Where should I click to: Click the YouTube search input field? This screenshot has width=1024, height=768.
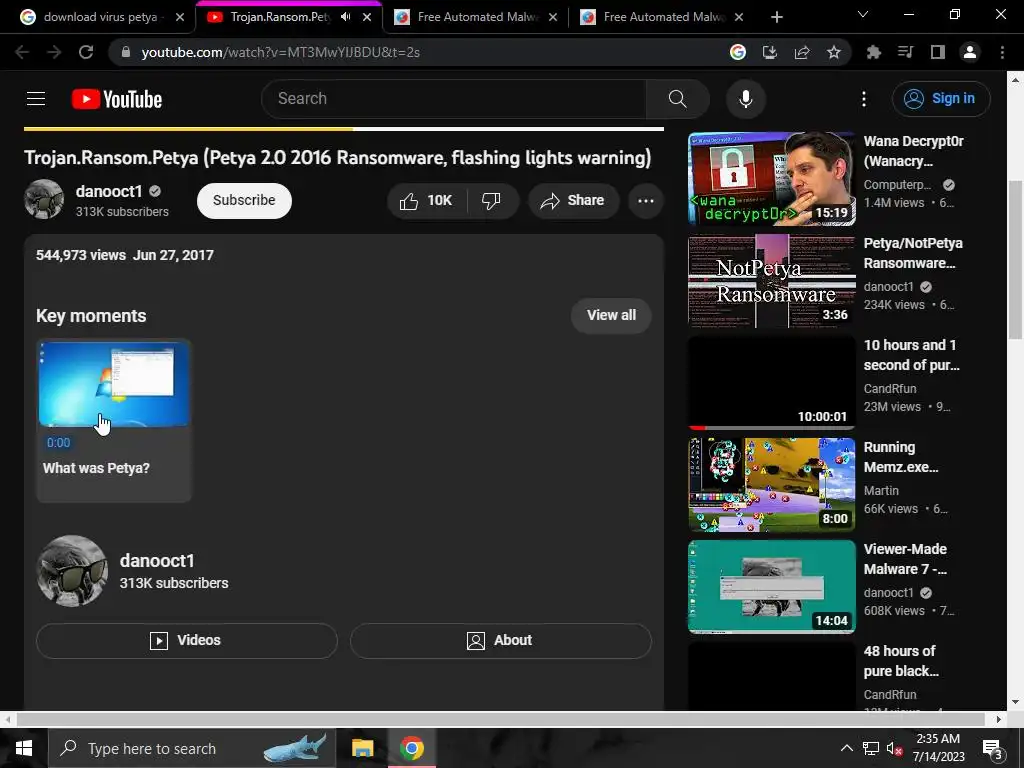tap(454, 99)
